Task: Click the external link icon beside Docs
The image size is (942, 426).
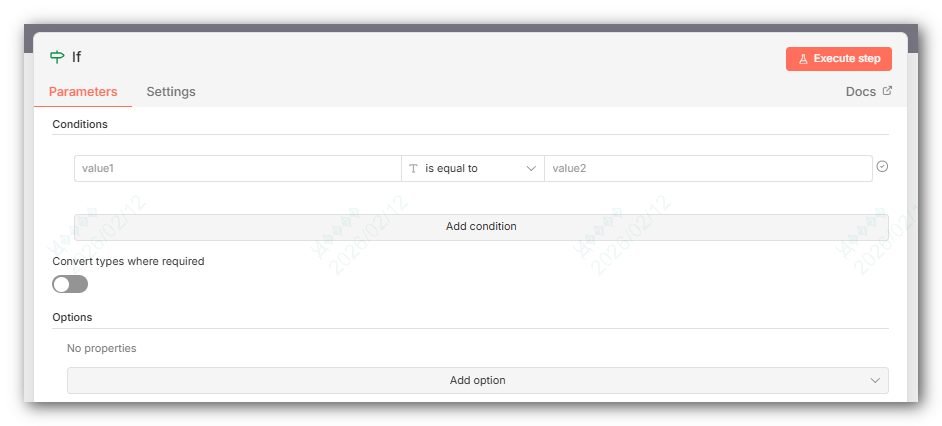Action: pyautogui.click(x=887, y=91)
